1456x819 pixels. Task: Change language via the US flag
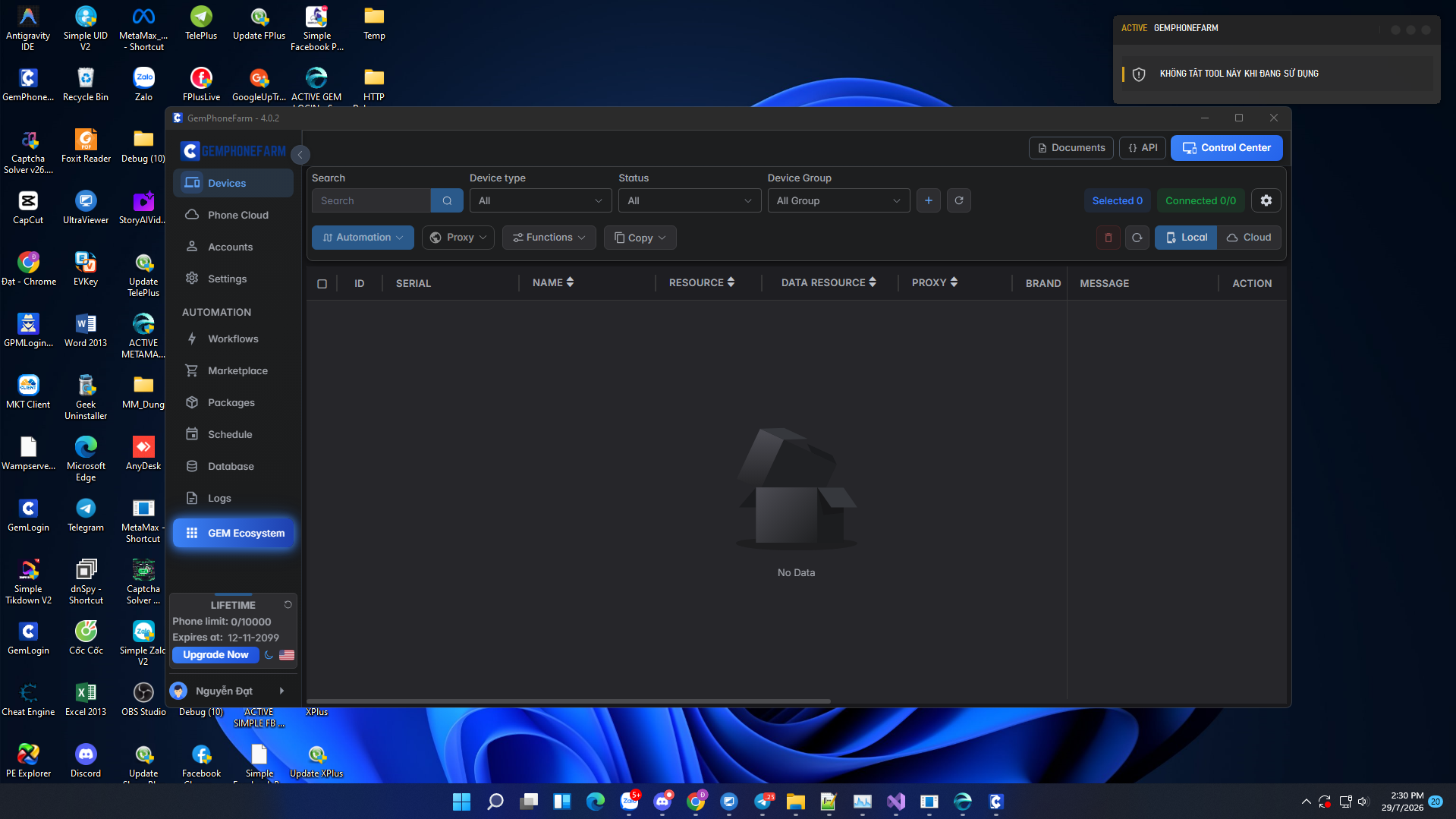pos(287,655)
